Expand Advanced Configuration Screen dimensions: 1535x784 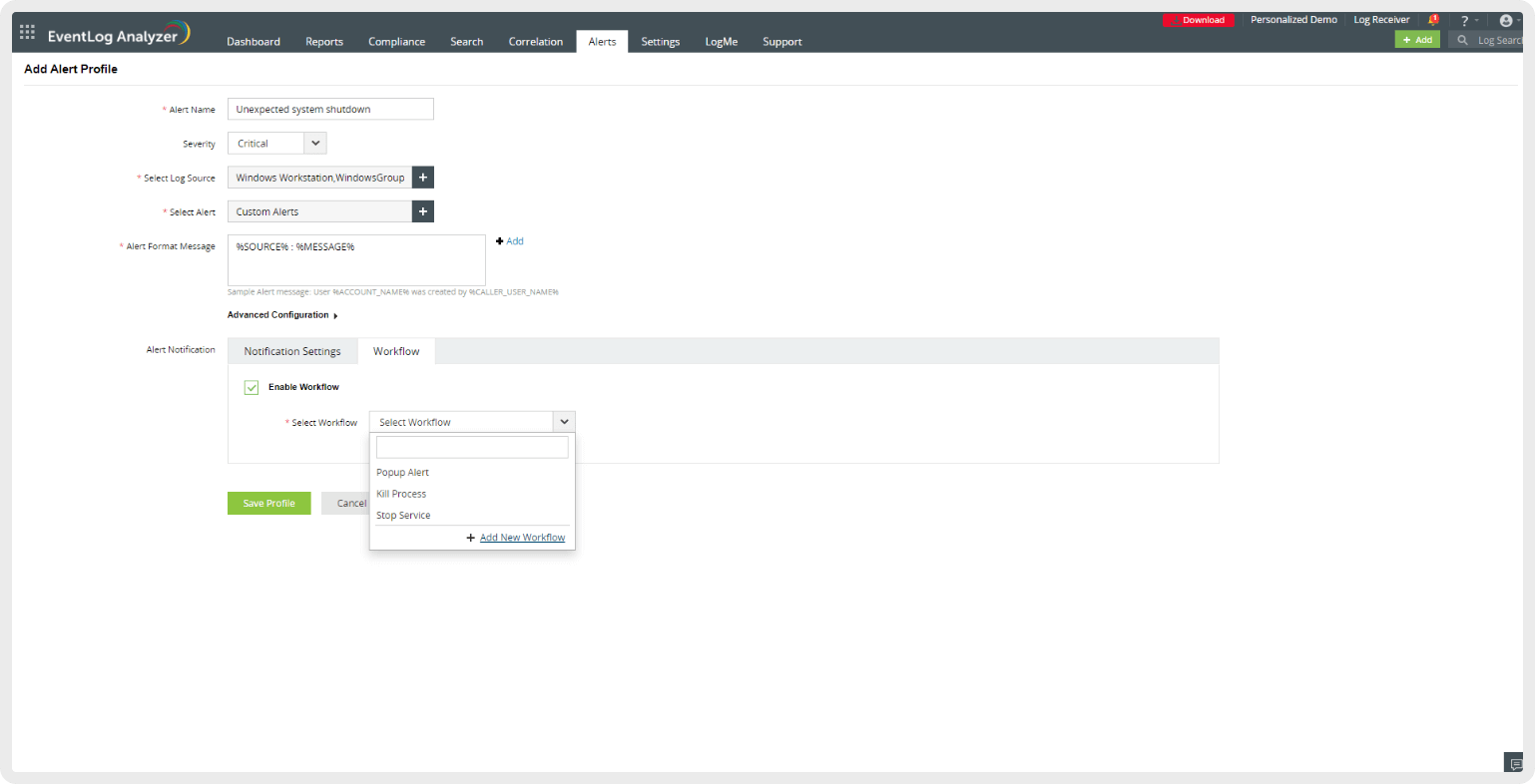click(x=282, y=315)
